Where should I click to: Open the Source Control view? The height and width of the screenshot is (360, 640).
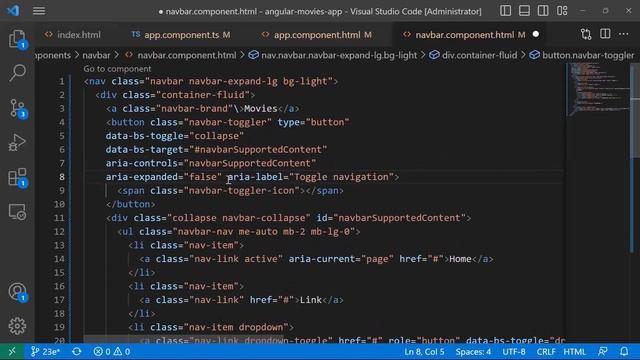(17, 109)
